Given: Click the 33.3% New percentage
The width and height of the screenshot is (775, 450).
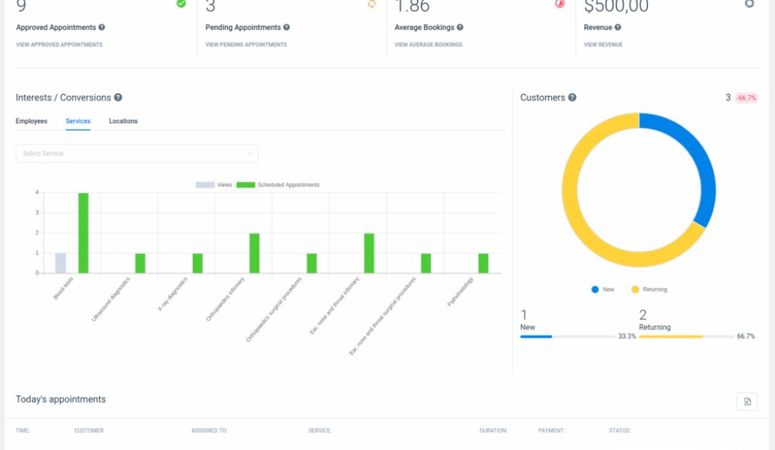Looking at the screenshot, I should (x=627, y=336).
